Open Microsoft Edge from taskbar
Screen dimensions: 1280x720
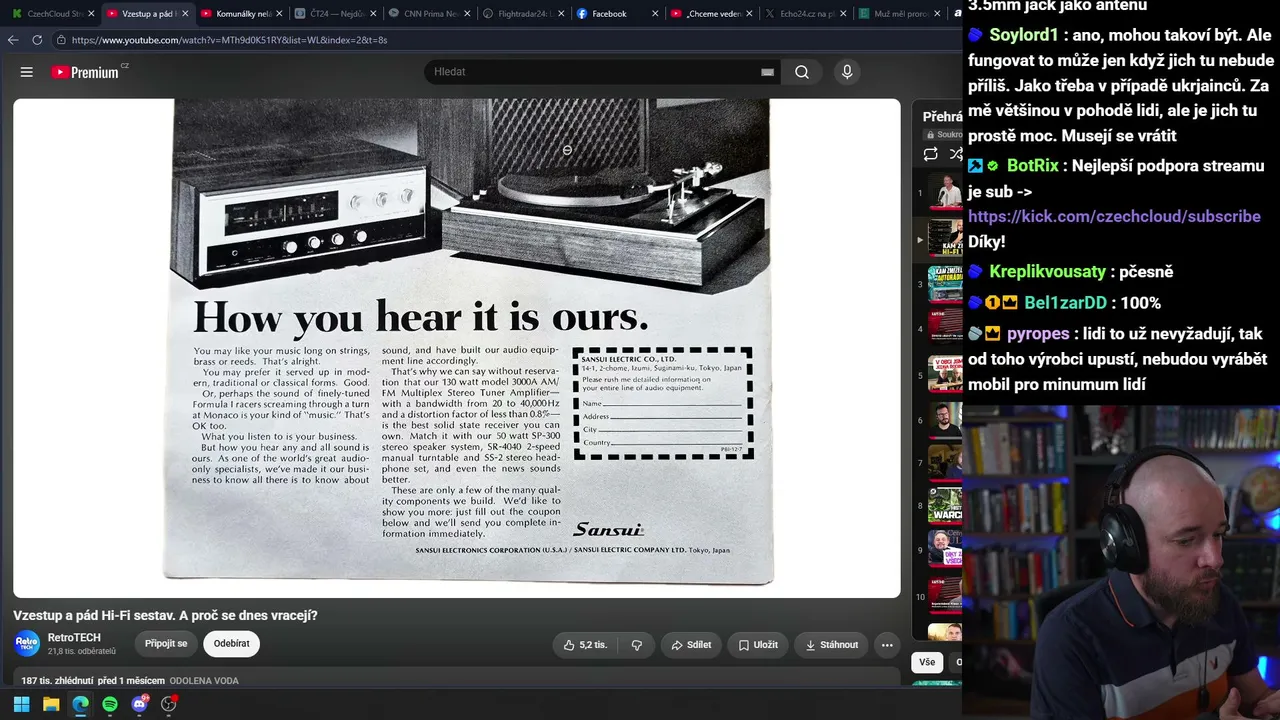(80, 704)
